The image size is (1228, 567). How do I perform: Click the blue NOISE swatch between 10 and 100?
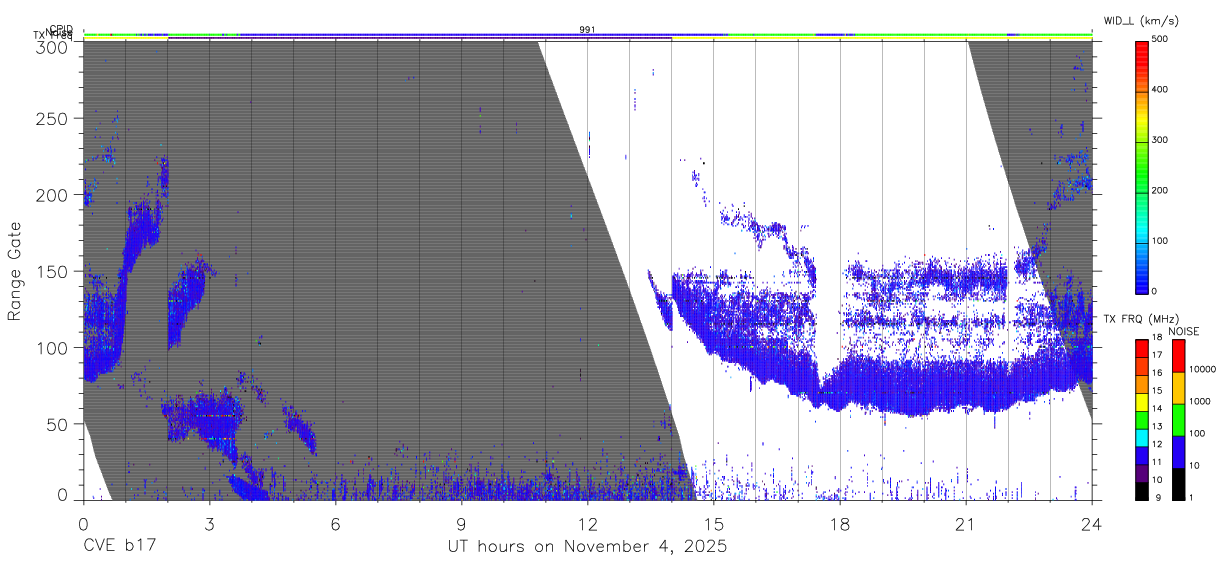[x=1178, y=451]
